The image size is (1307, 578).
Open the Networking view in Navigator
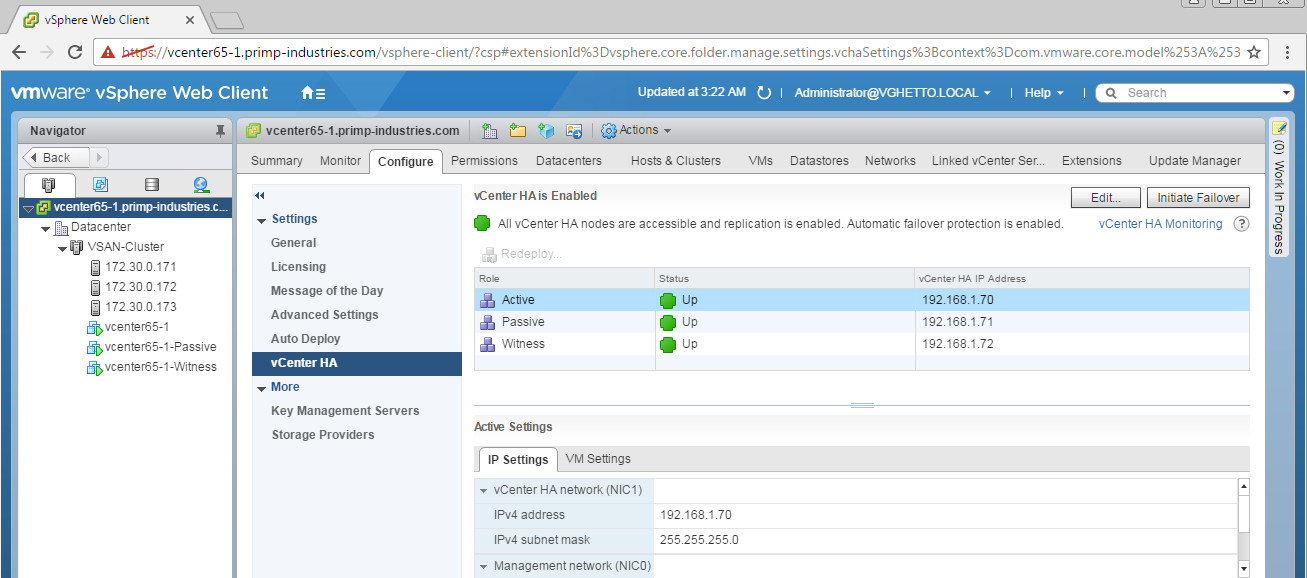(201, 184)
